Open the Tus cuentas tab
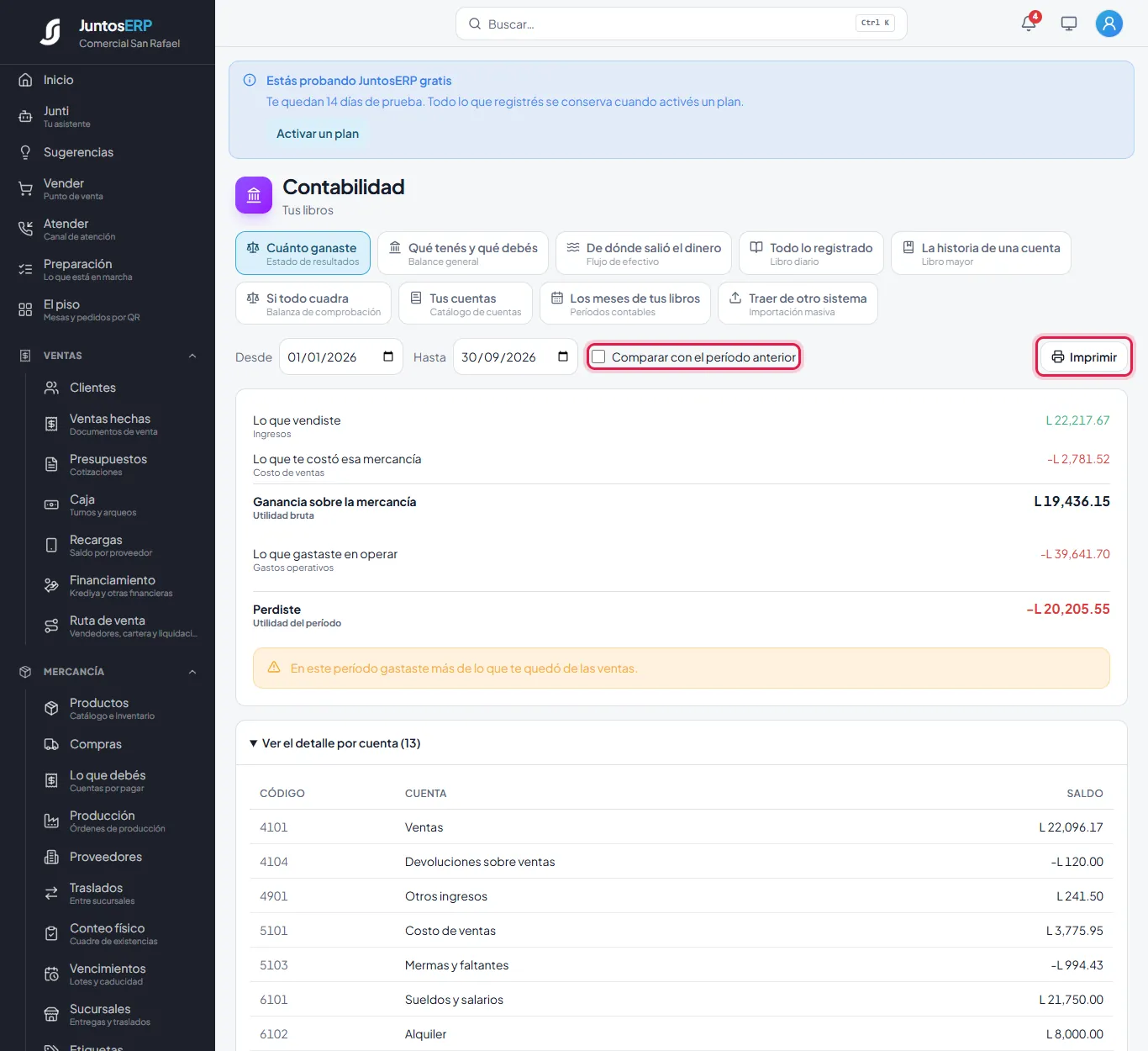 pyautogui.click(x=466, y=304)
